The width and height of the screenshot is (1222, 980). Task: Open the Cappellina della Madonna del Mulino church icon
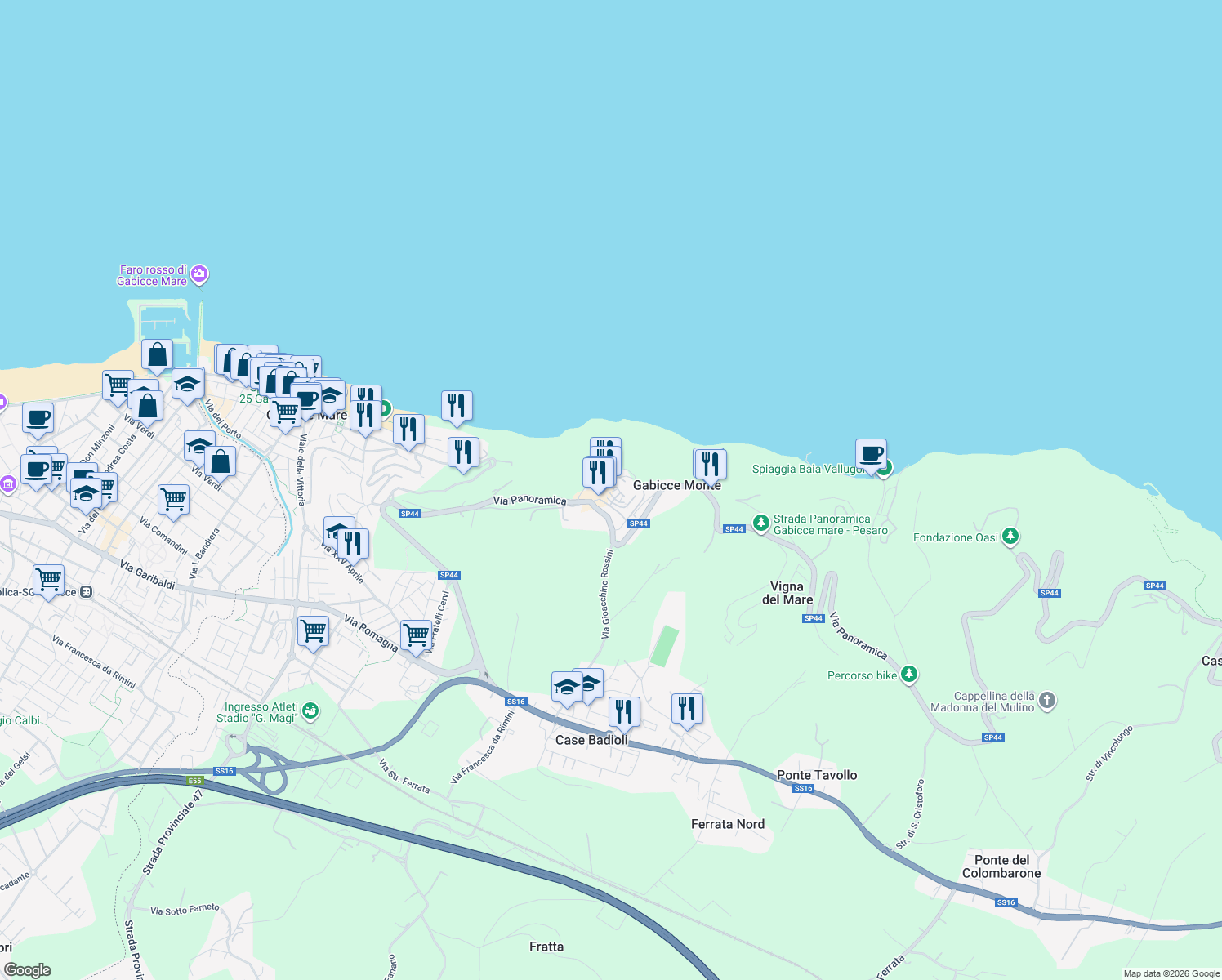click(1048, 699)
